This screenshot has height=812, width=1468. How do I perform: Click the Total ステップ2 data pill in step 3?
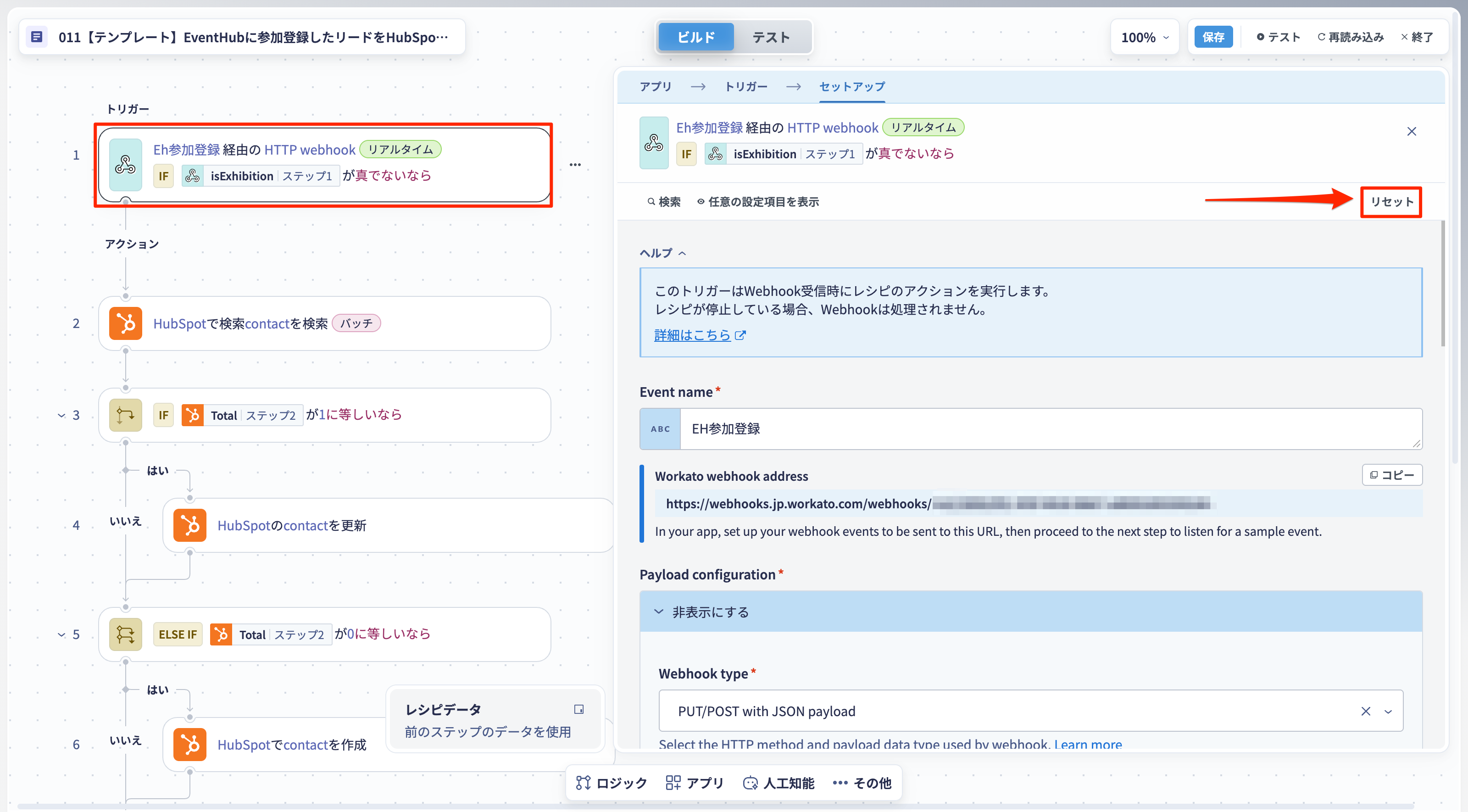tap(242, 415)
